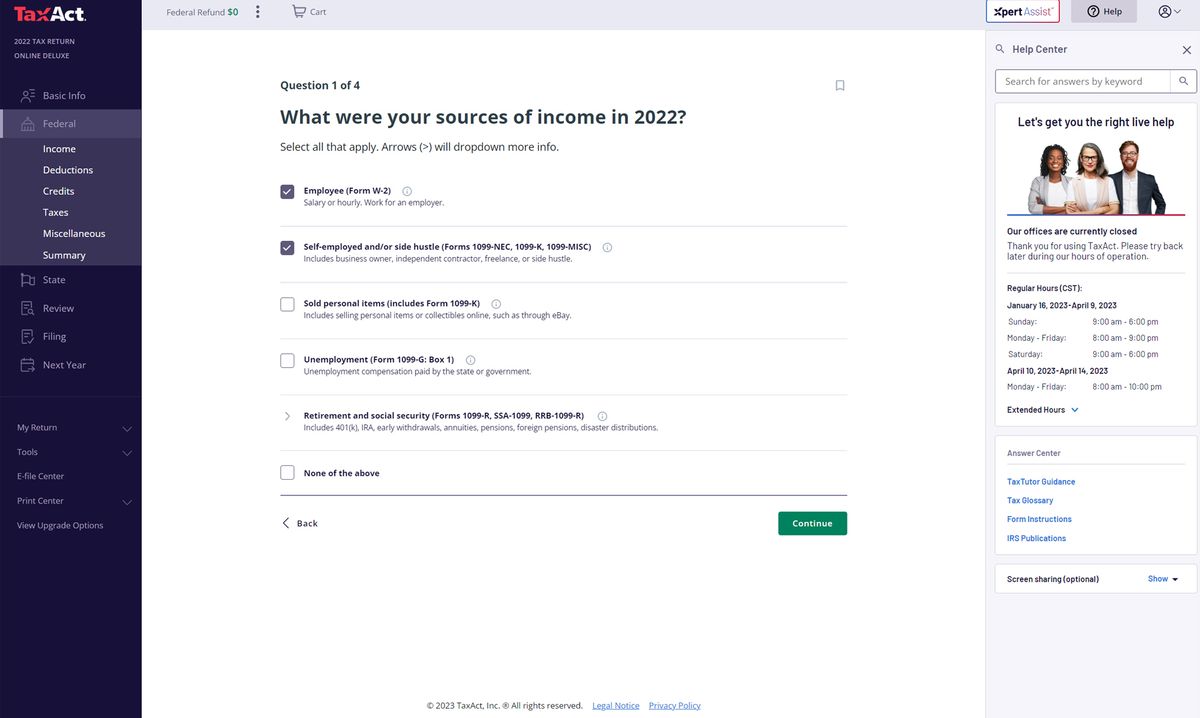Open the three-dot overflow menu beside Federal Refund

[258, 11]
